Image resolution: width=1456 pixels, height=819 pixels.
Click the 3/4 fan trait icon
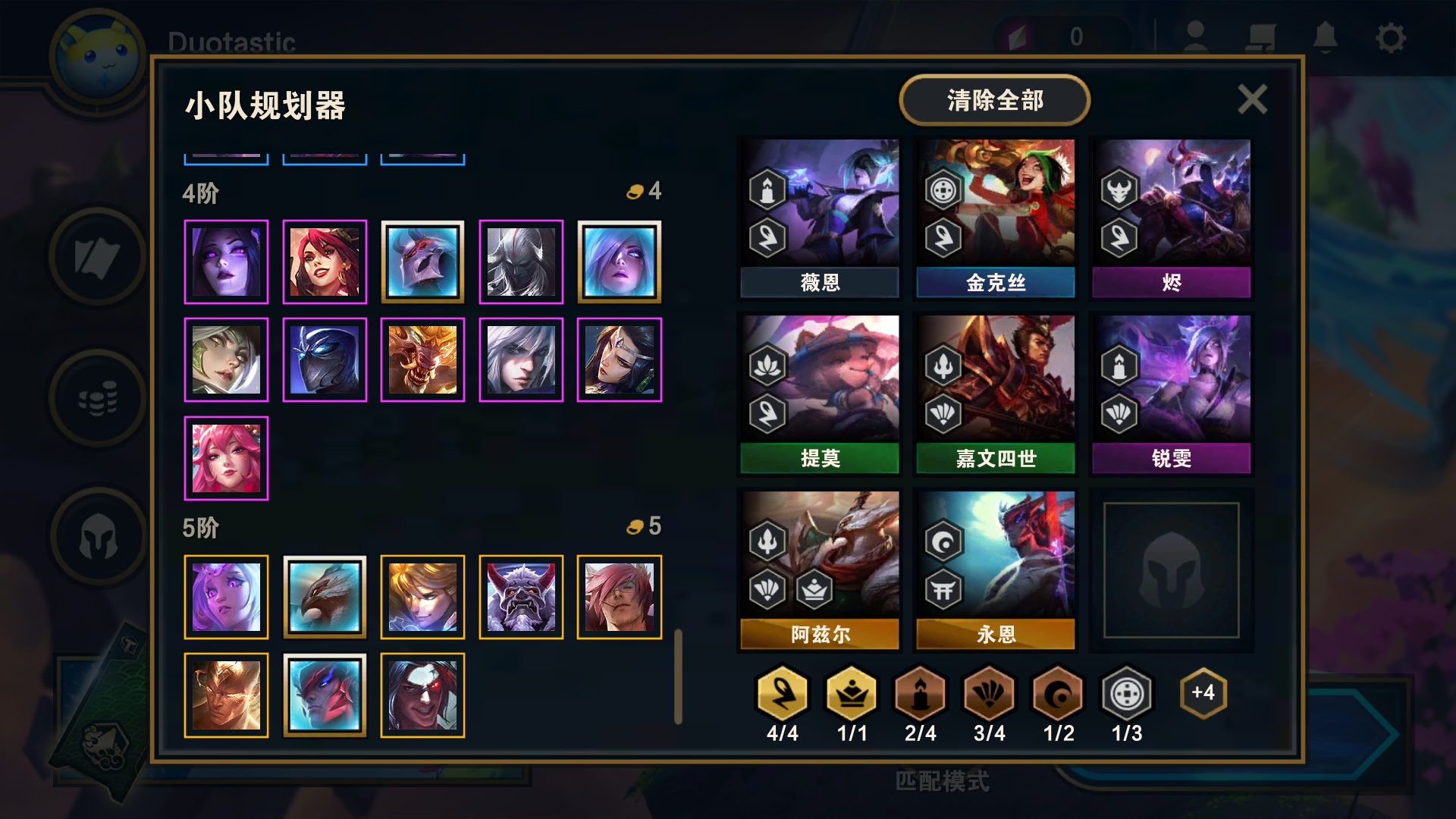coord(989,693)
